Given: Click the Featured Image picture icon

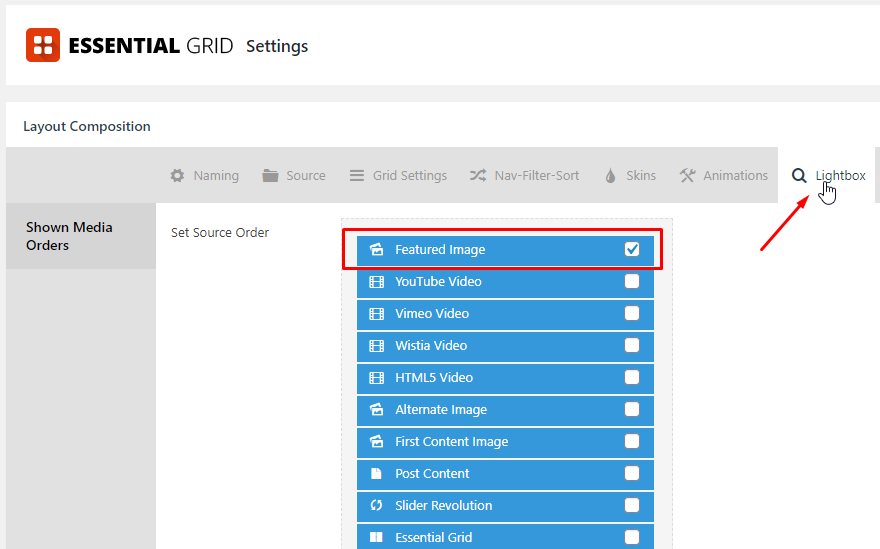Looking at the screenshot, I should 377,249.
